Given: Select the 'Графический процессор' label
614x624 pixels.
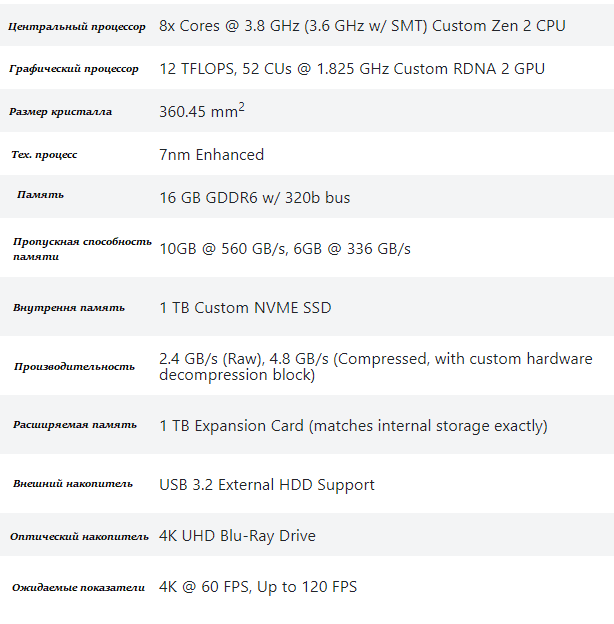Looking at the screenshot, I should coord(74,69).
